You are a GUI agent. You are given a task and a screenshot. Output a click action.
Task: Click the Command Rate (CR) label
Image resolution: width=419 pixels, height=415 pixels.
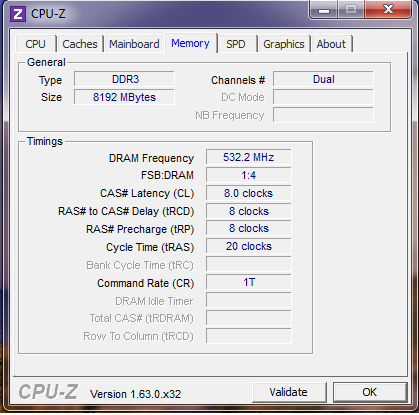pyautogui.click(x=145, y=283)
